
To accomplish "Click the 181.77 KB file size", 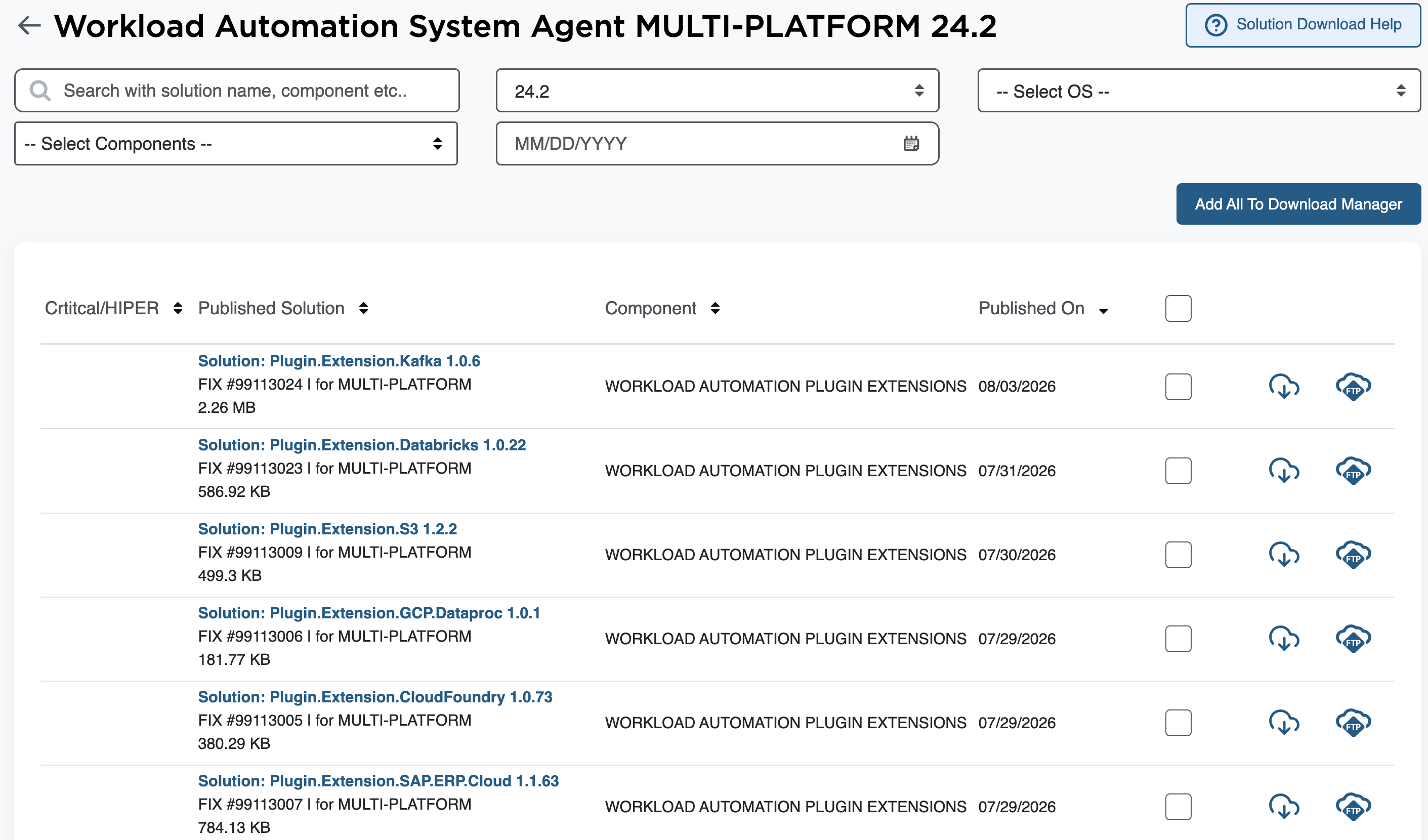I will (234, 659).
